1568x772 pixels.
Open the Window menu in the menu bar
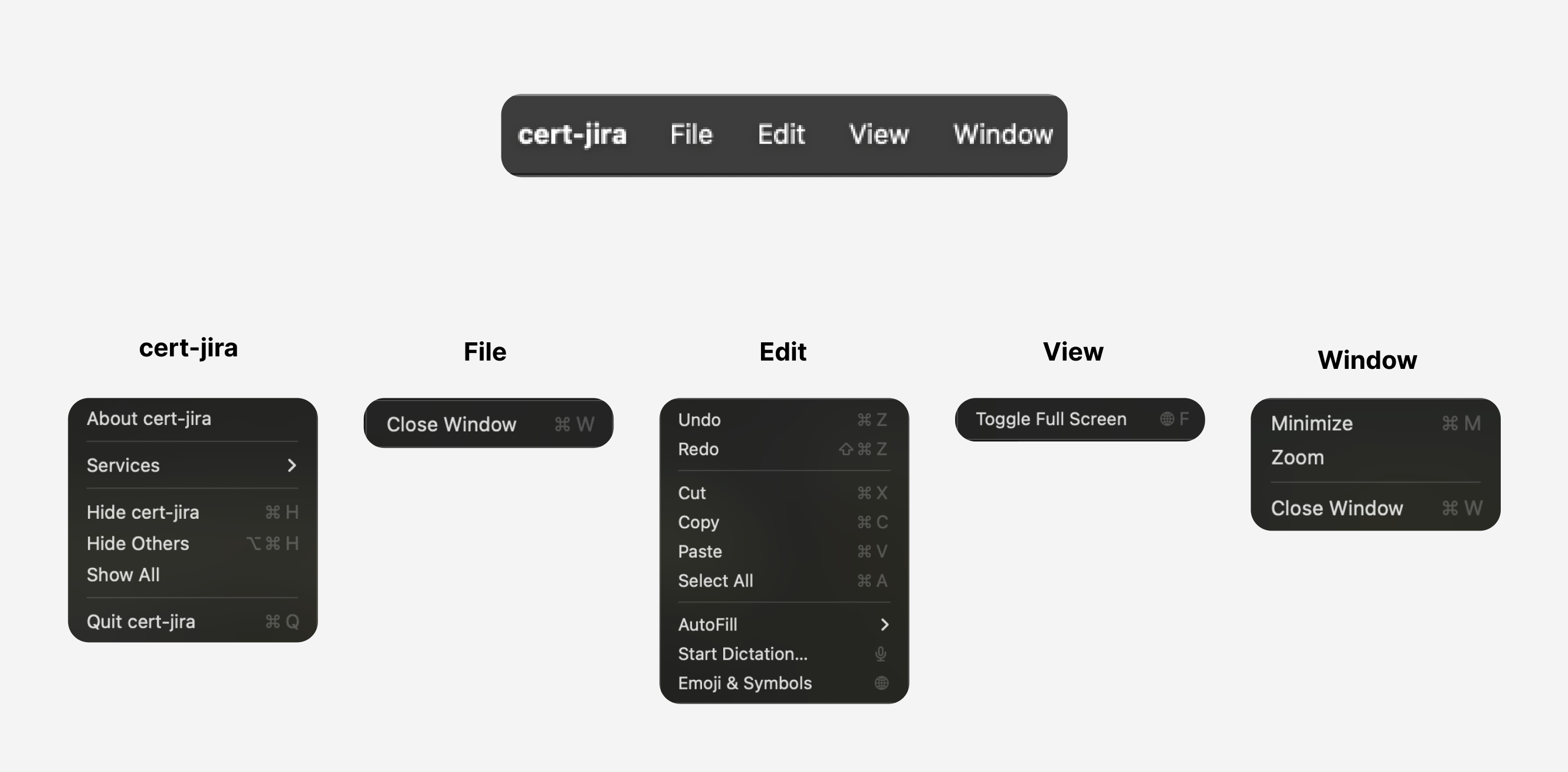(1002, 135)
